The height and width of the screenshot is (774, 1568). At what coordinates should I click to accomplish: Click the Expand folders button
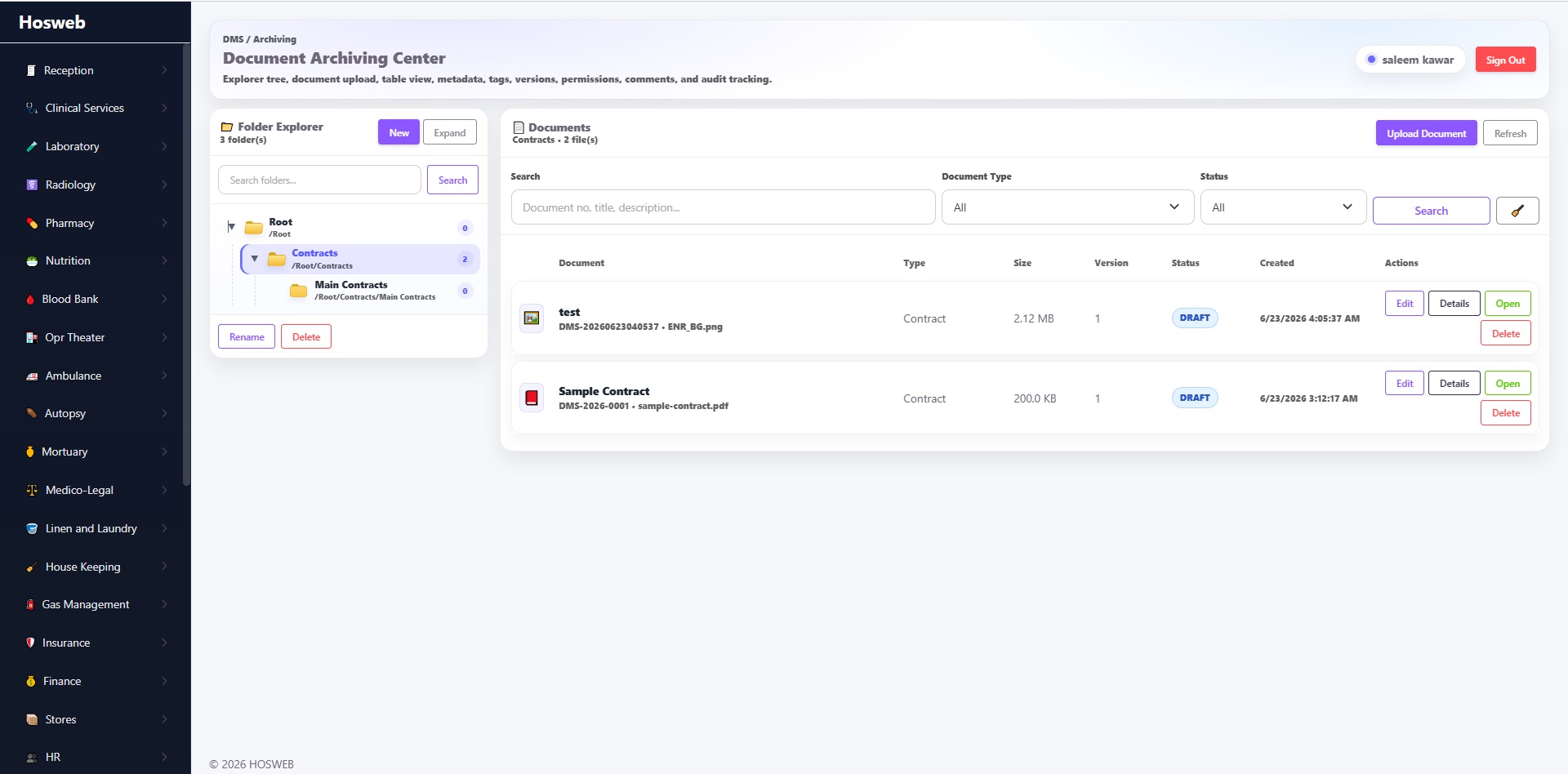(450, 132)
